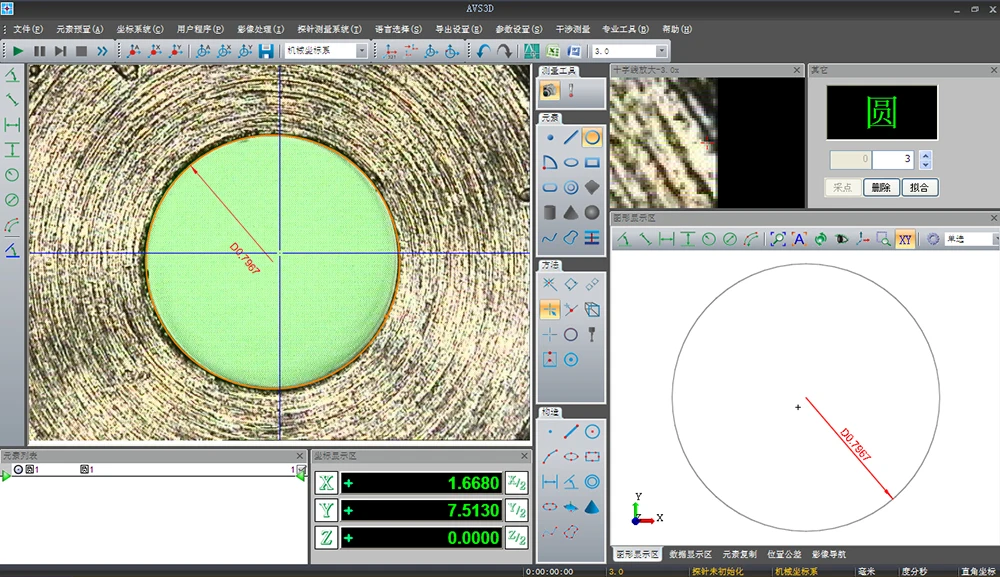Toggle the XY view button

pos(904,239)
